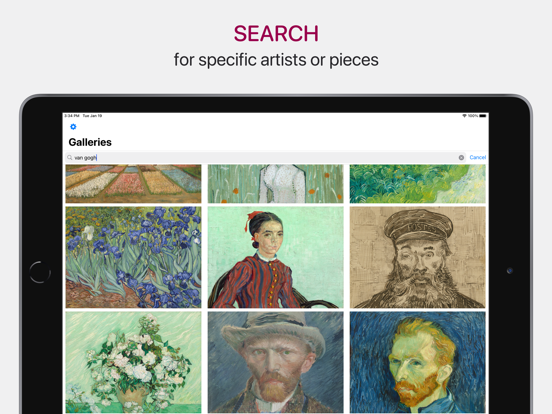Open the bearded postman sketch thumbnail

coord(418,257)
